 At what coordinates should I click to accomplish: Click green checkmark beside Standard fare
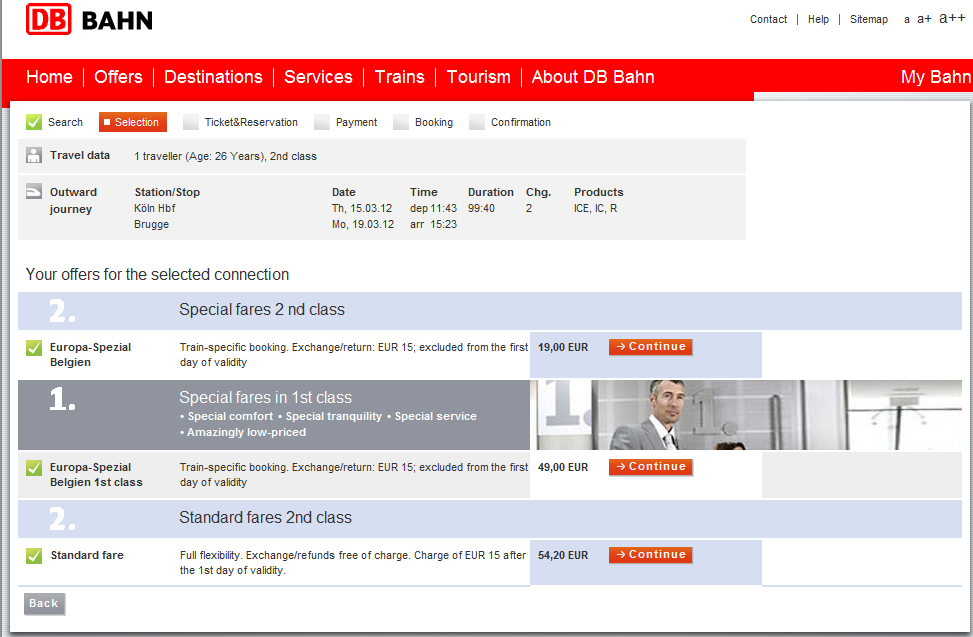(34, 556)
